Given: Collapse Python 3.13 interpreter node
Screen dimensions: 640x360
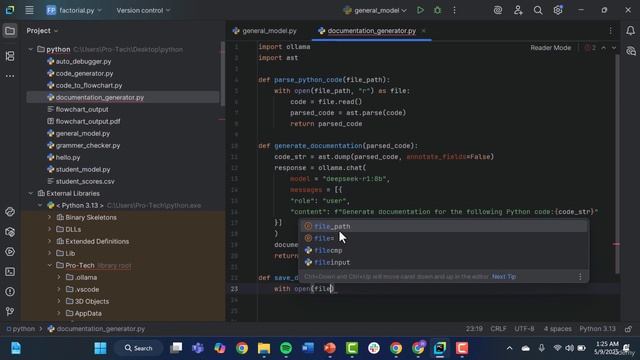Looking at the screenshot, I should [x=40, y=205].
